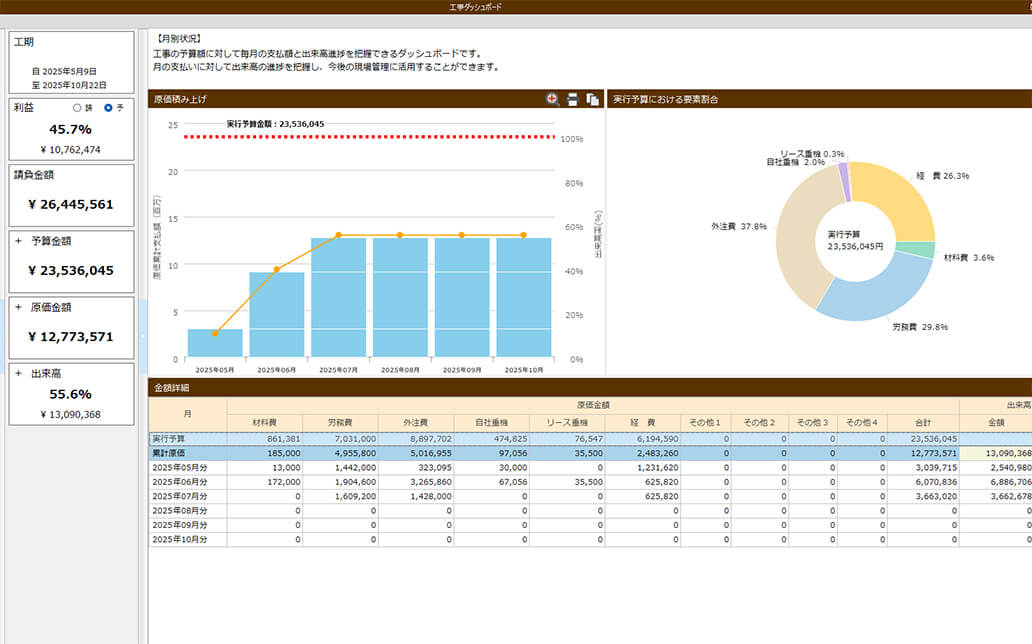1032x644 pixels.
Task: Click the print icon in 原価積み上げ header
Action: (573, 99)
